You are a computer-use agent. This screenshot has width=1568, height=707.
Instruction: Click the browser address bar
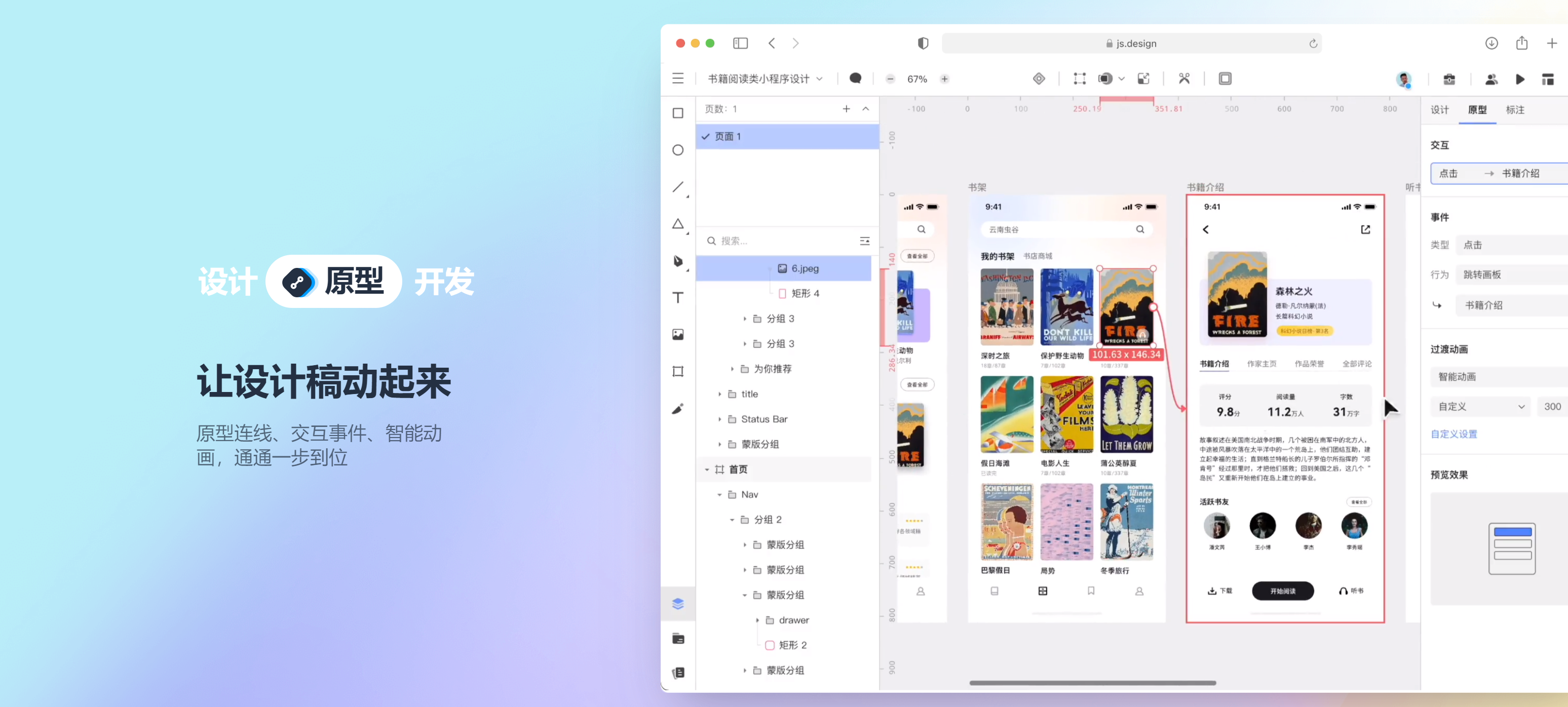(x=1131, y=44)
